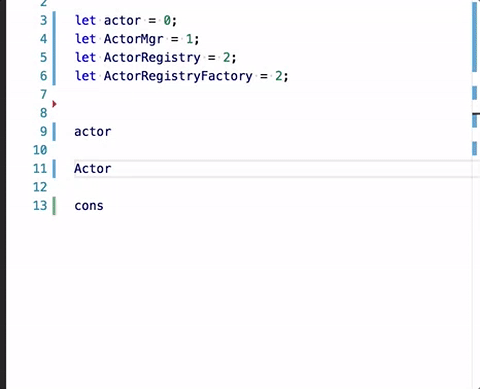Image resolution: width=480 pixels, height=389 pixels.
Task: Click line number 7 in the gutter
Action: (44, 94)
